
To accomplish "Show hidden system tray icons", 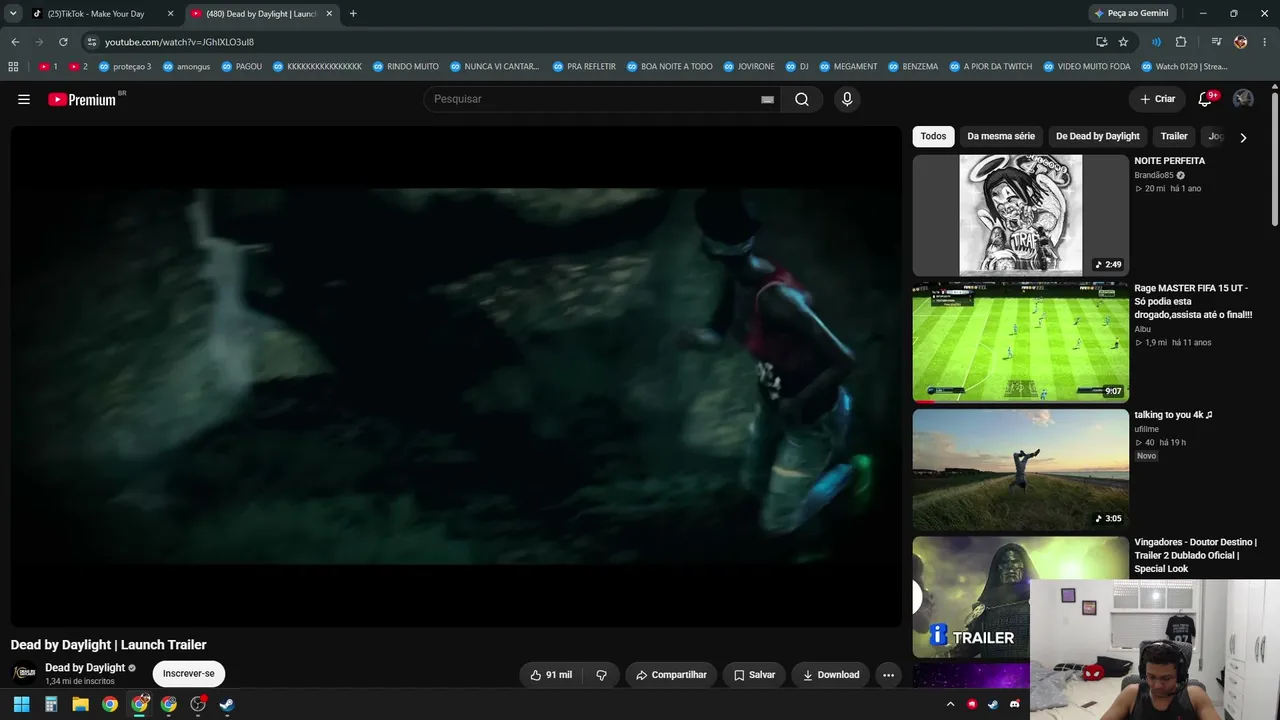I will click(950, 704).
